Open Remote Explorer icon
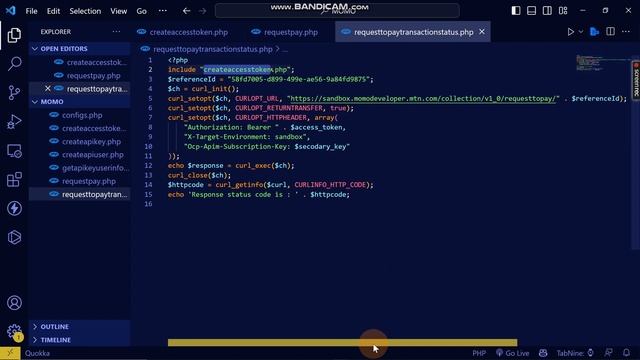640x360 pixels. pos(14,151)
